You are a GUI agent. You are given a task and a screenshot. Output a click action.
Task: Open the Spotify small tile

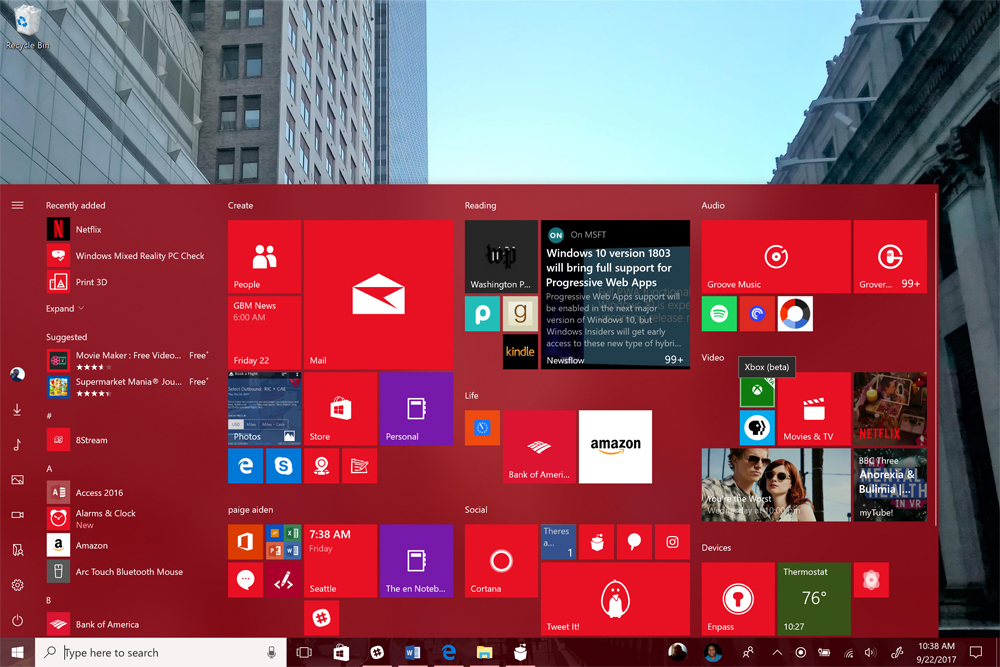(719, 314)
